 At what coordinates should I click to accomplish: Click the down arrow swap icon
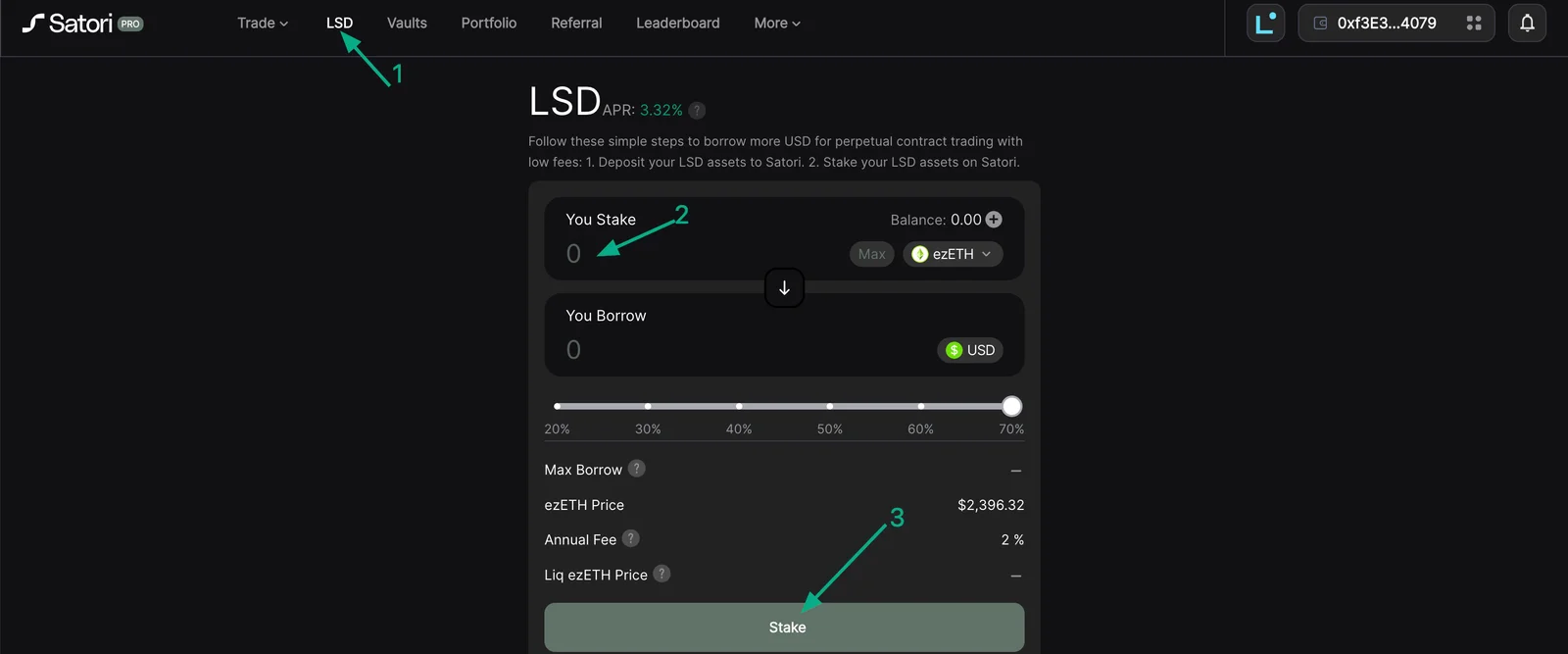pos(784,287)
